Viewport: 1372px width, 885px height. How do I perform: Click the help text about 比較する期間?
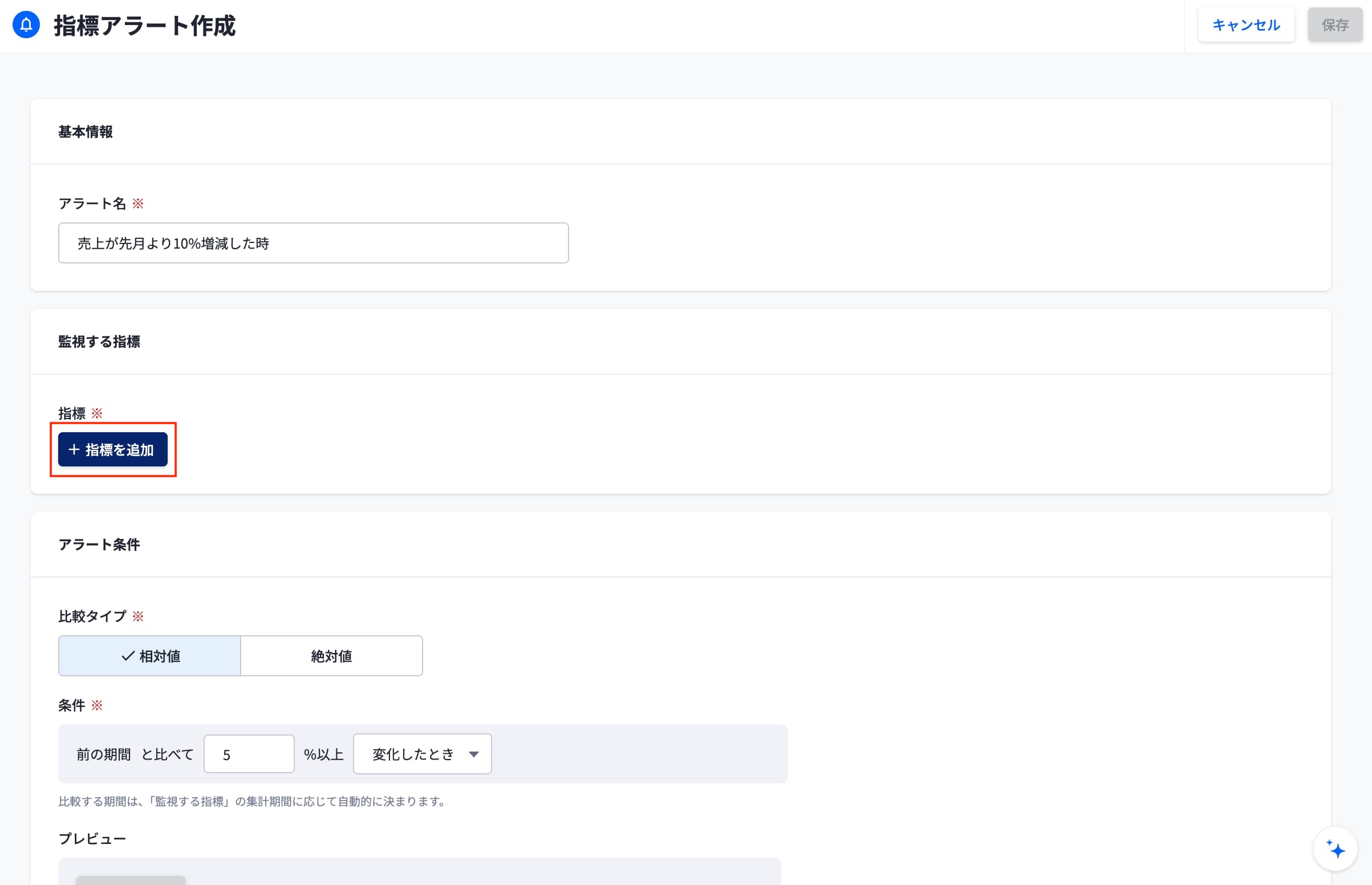point(253,802)
